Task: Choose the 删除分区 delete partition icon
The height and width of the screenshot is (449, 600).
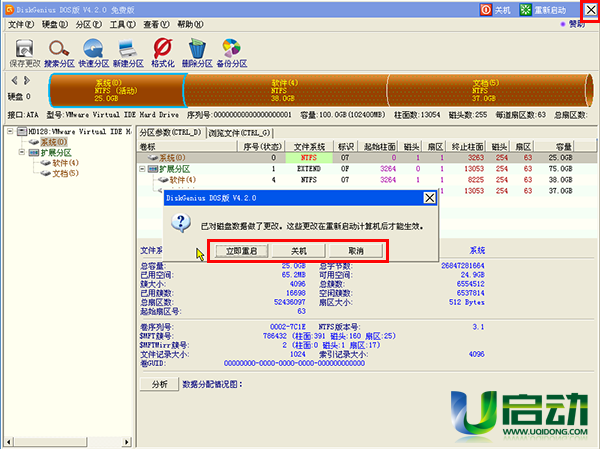Action: coord(197,53)
